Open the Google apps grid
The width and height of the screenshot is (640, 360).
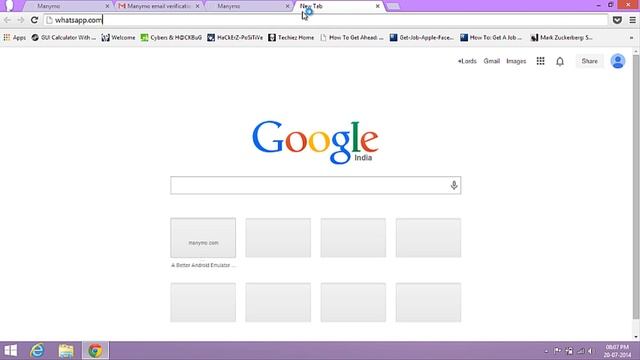coord(540,61)
